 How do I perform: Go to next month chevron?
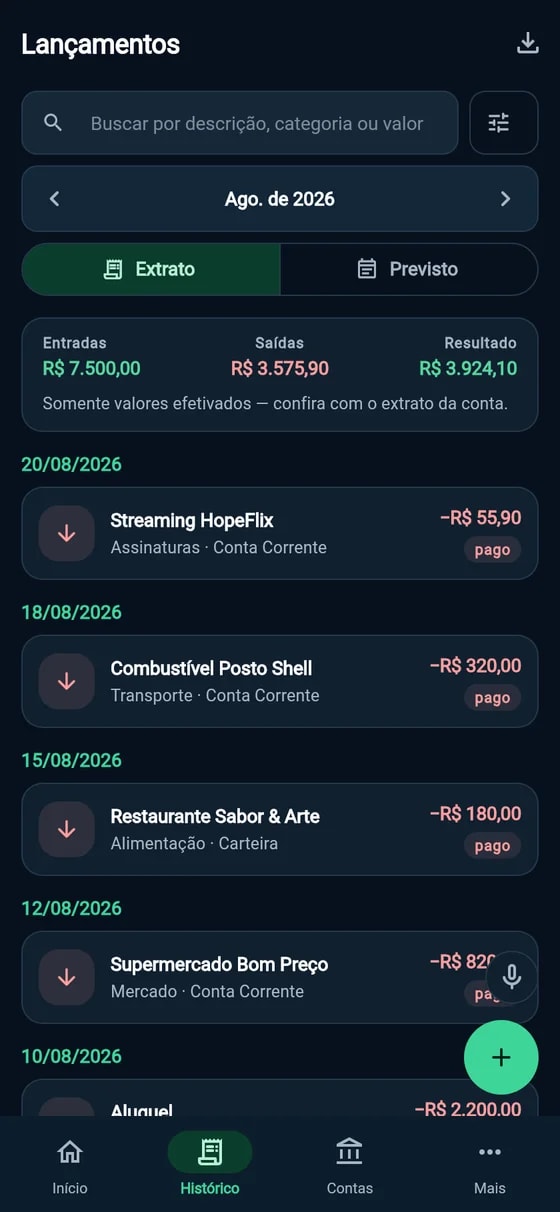505,198
